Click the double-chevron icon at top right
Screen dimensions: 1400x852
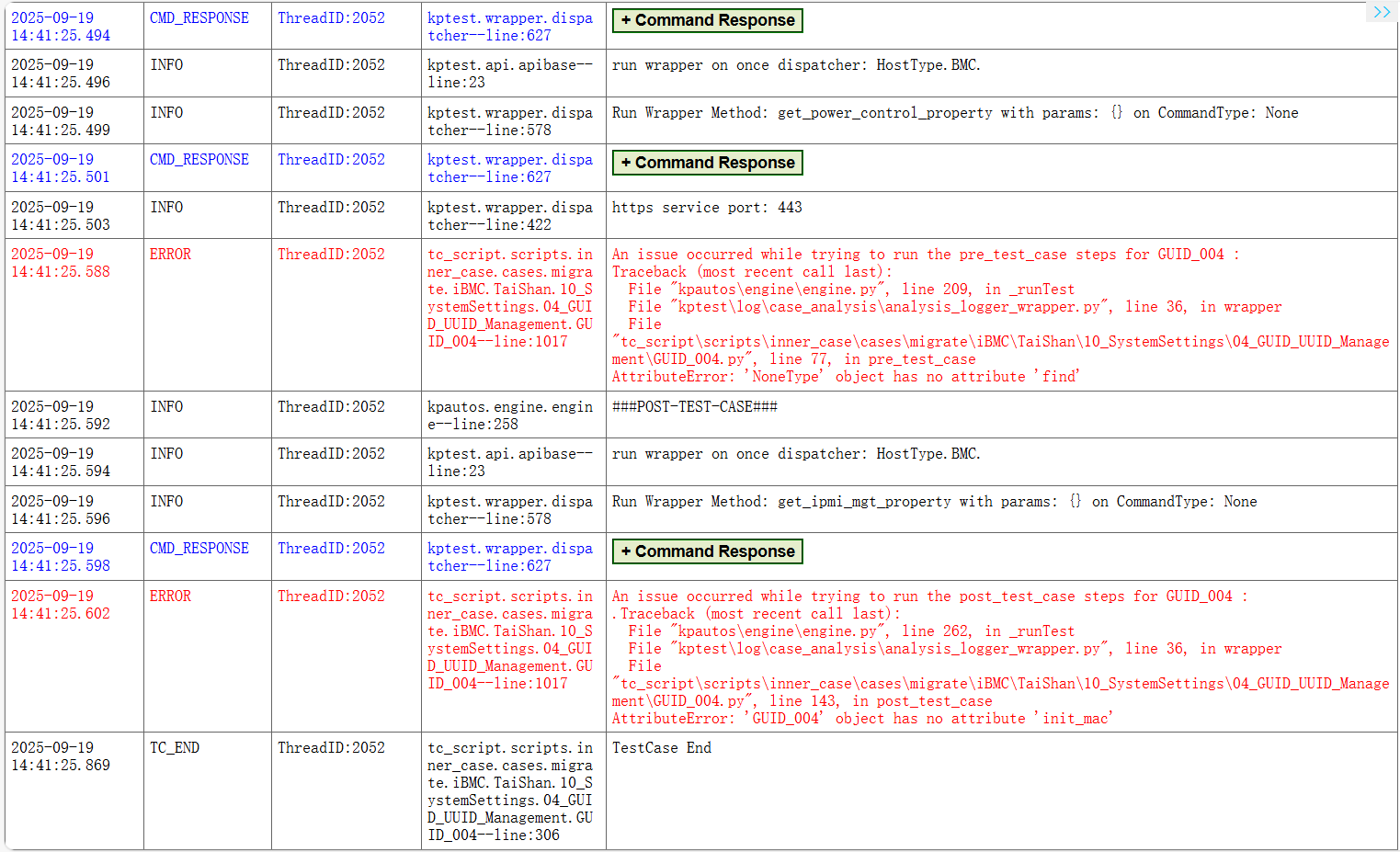1381,12
